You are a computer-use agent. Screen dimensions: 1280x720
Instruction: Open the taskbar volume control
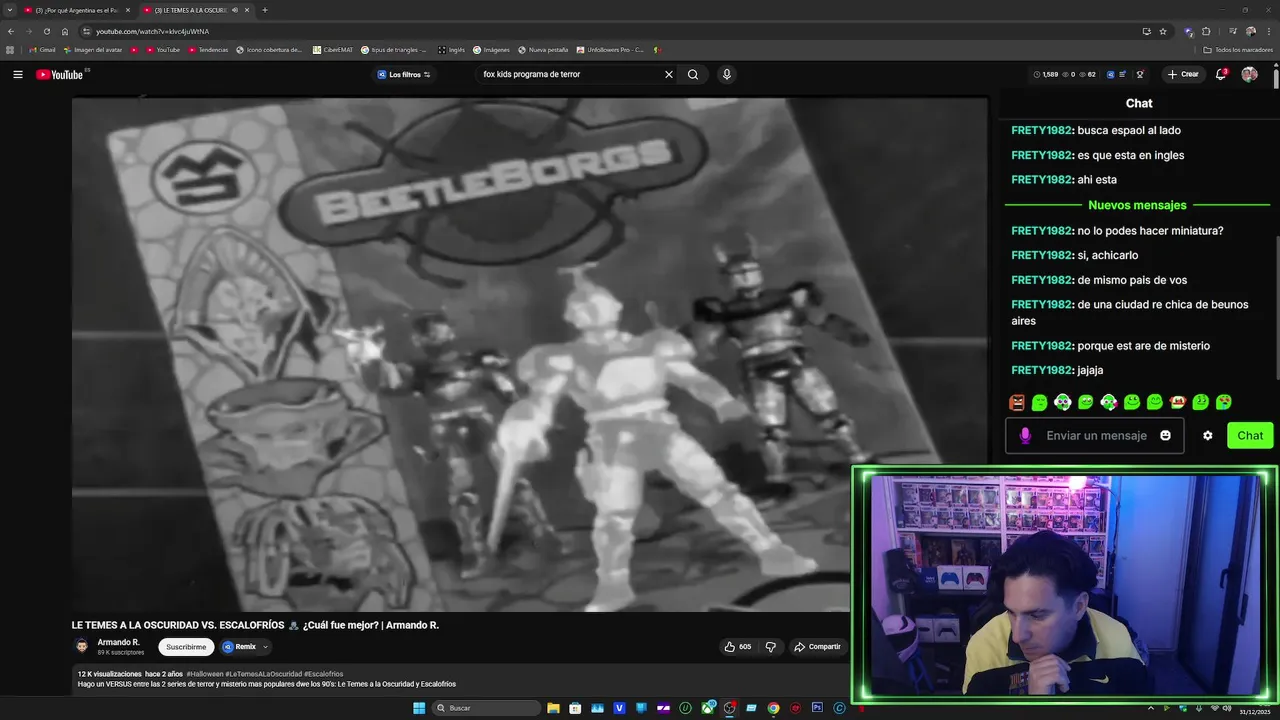click(1228, 708)
